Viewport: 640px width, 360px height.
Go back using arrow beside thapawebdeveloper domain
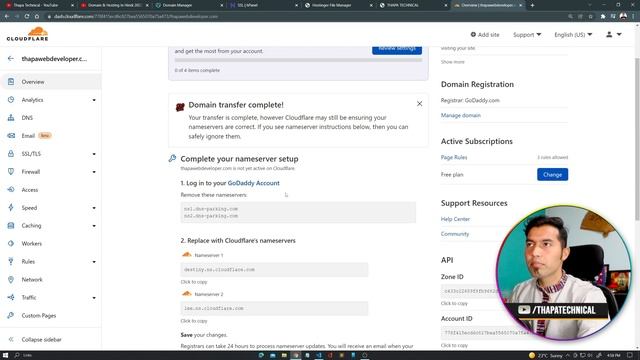pos(11,58)
